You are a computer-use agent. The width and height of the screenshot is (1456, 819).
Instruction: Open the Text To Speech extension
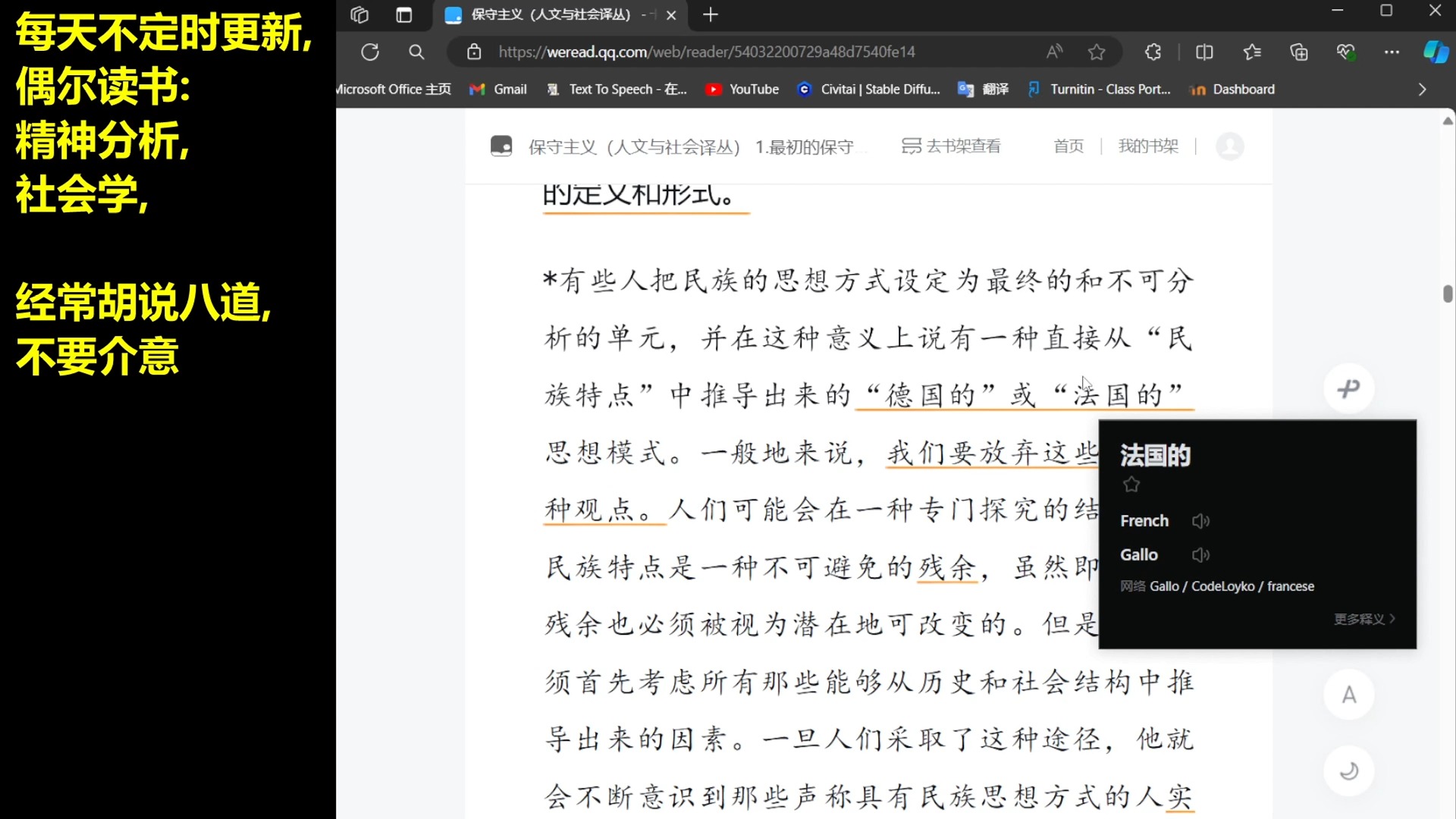pyautogui.click(x=614, y=89)
